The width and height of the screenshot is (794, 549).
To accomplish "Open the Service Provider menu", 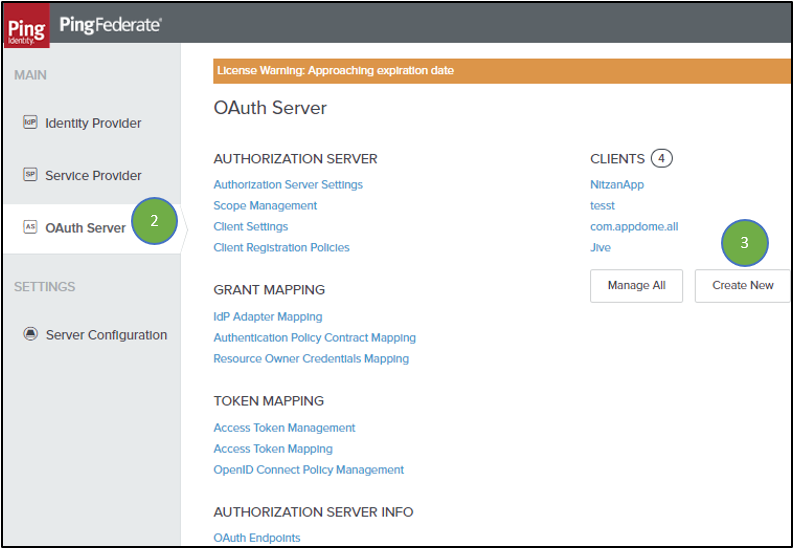I will [93, 175].
